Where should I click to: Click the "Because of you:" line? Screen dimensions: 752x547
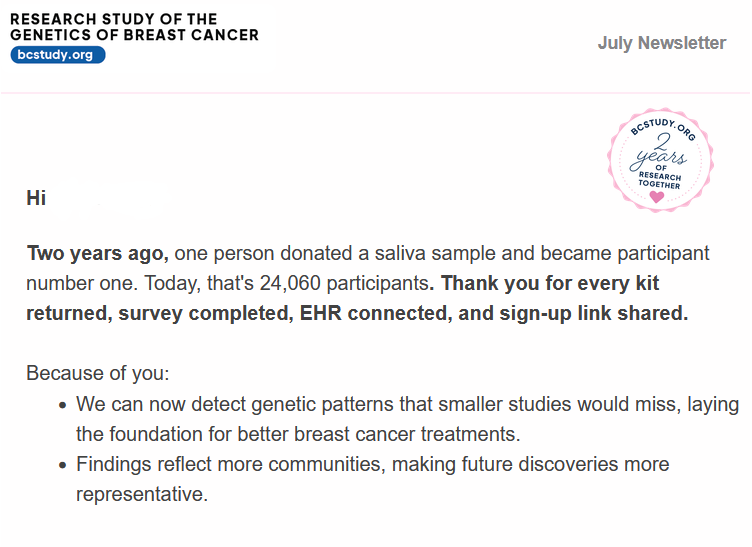point(98,373)
